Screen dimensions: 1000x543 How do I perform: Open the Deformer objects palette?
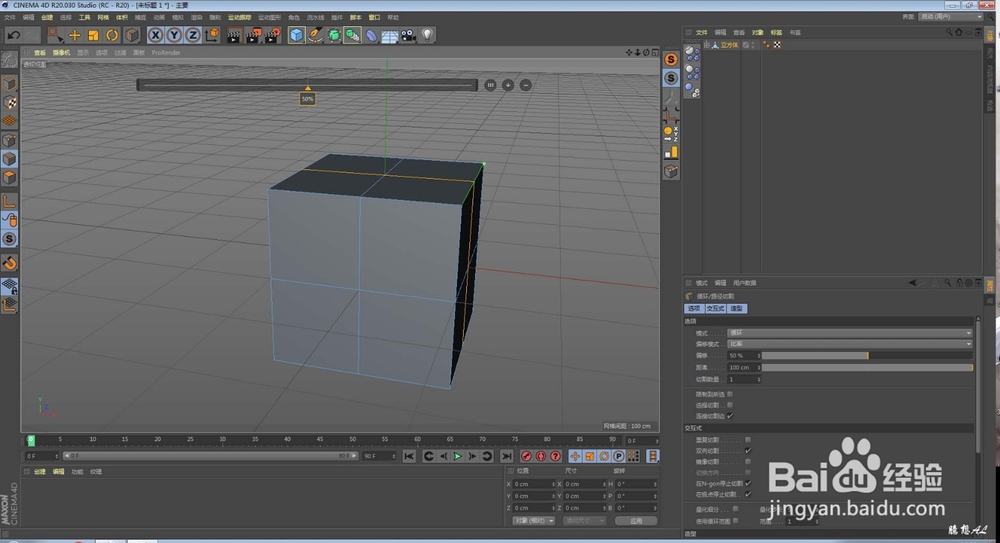point(371,35)
